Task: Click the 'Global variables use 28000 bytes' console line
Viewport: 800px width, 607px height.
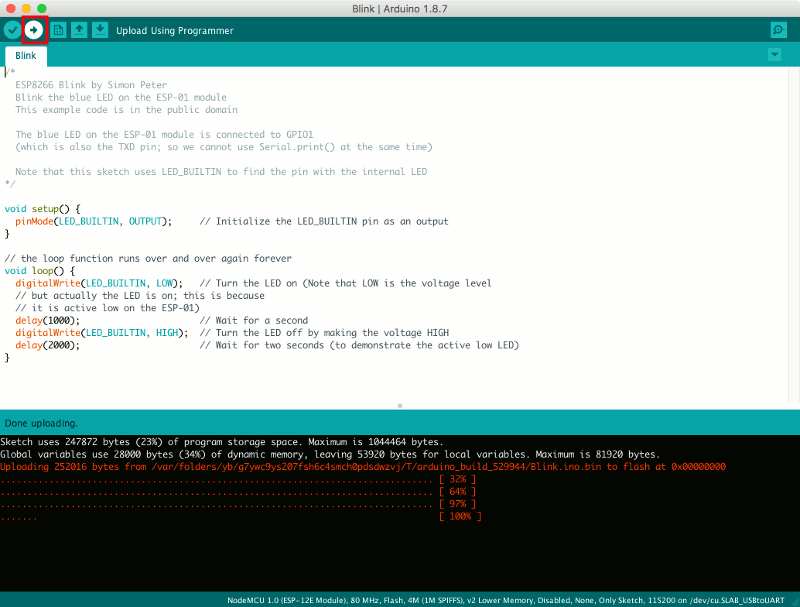Action: click(330, 454)
